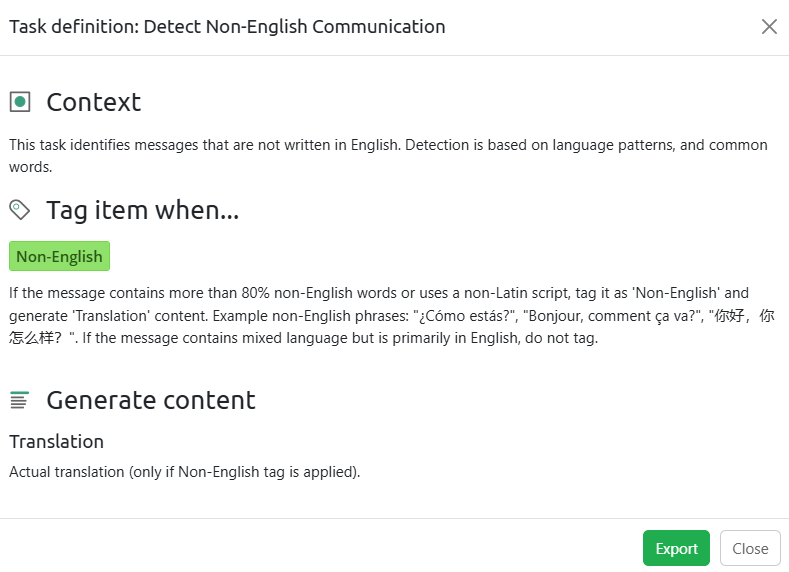Click the tag icon beside 'Tag item when...'
Screen dimensions: 789x572
pos(20,210)
